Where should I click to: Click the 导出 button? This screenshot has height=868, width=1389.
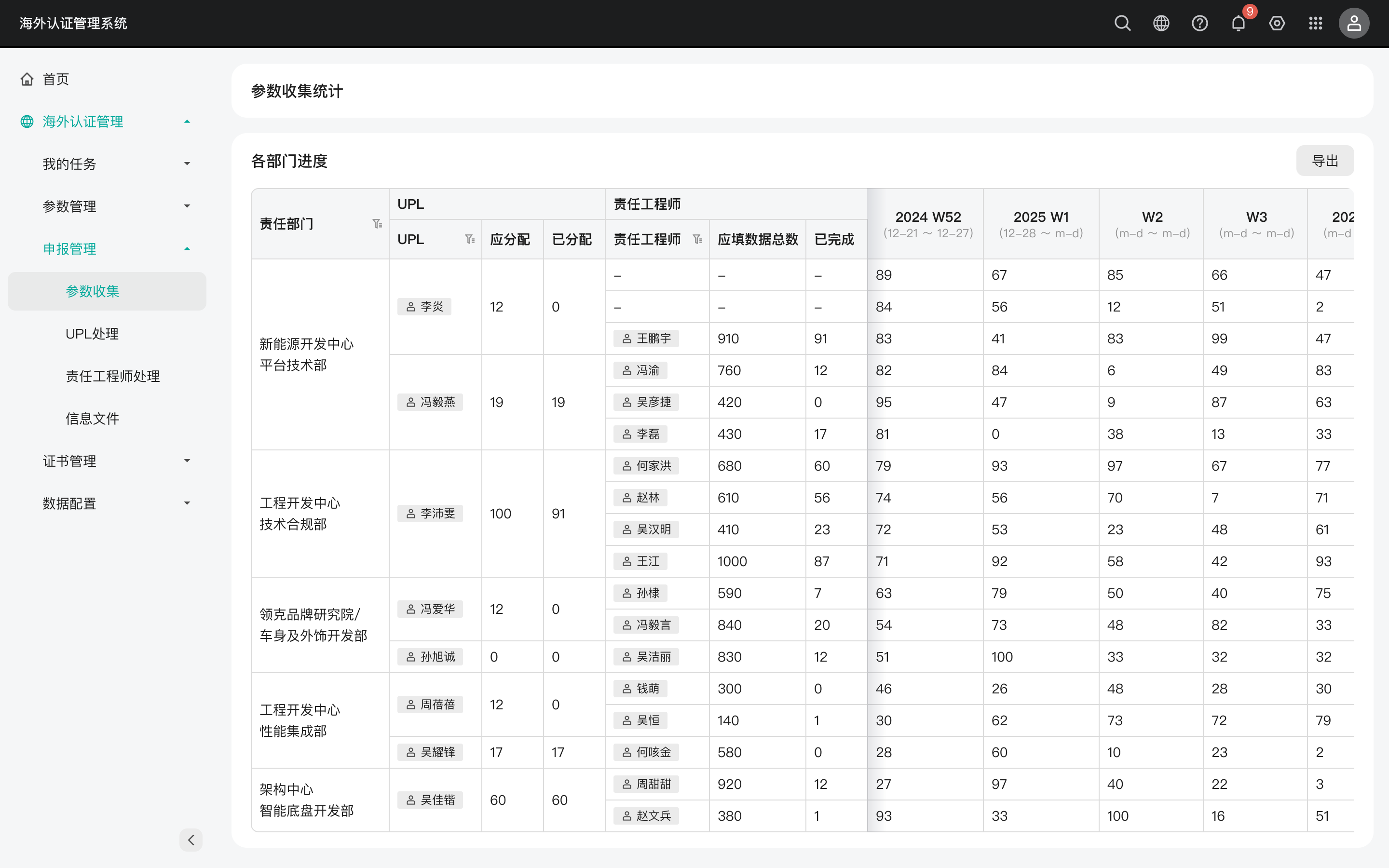(1325, 161)
